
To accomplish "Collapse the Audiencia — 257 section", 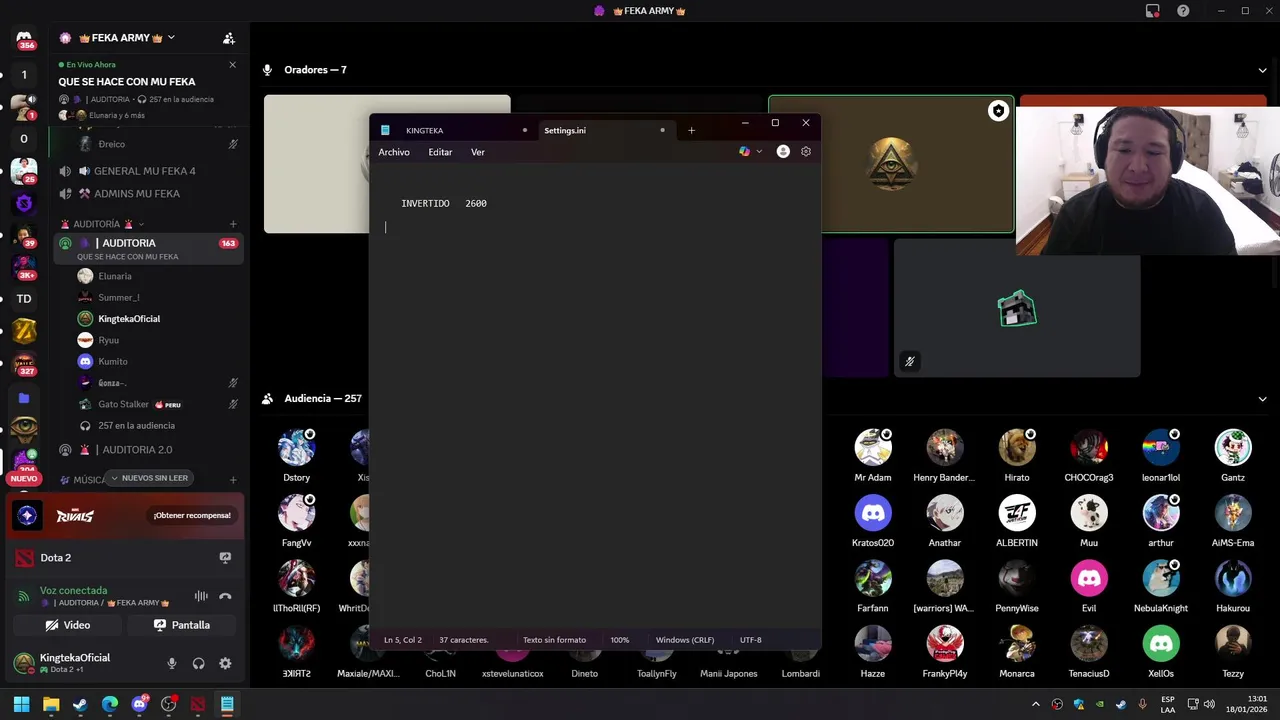I will pos(1262,399).
